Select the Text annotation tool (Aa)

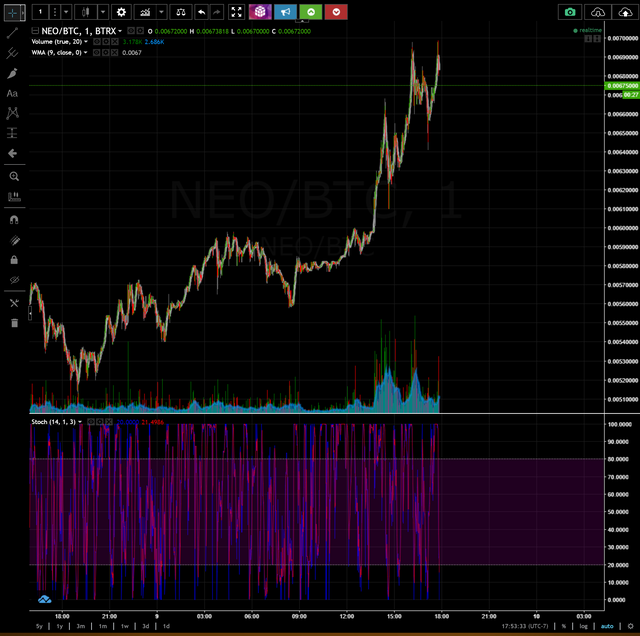pyautogui.click(x=12, y=93)
